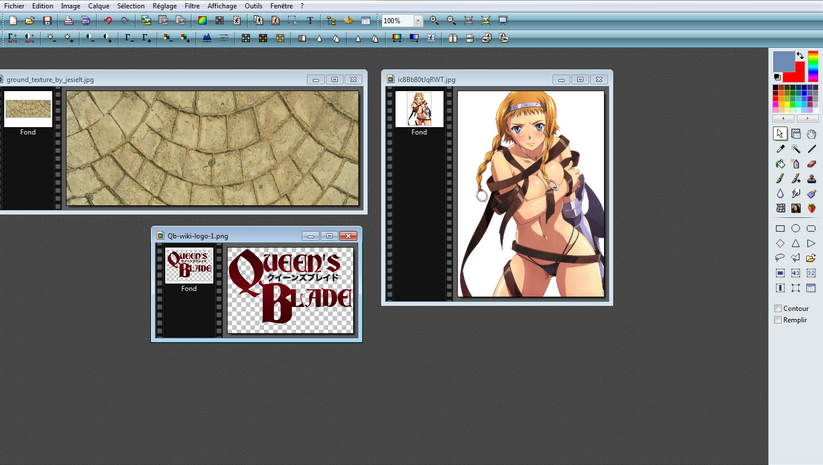The image size is (823, 465).
Task: Open the image explorer icon
Action: coord(331,20)
